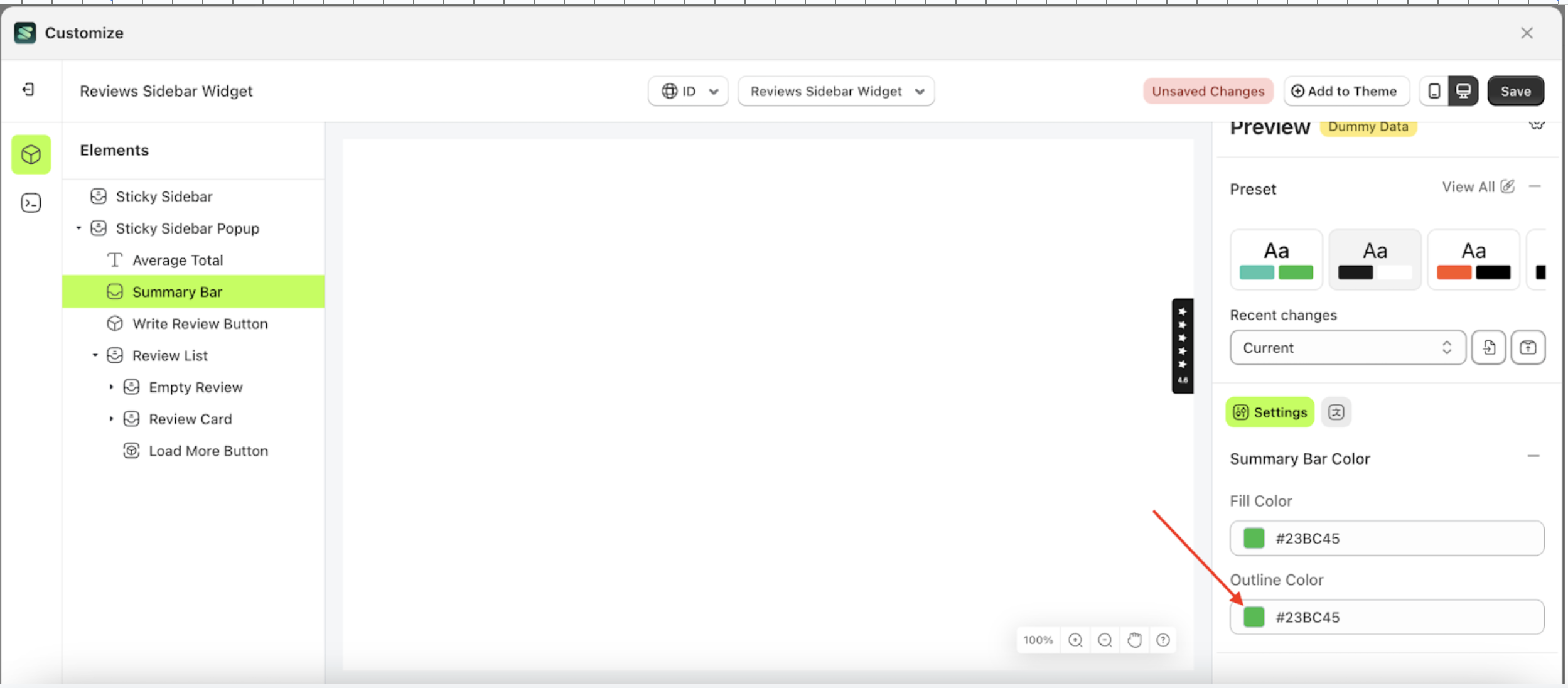Open the ID language dropdown
The width and height of the screenshot is (1568, 688).
click(687, 90)
